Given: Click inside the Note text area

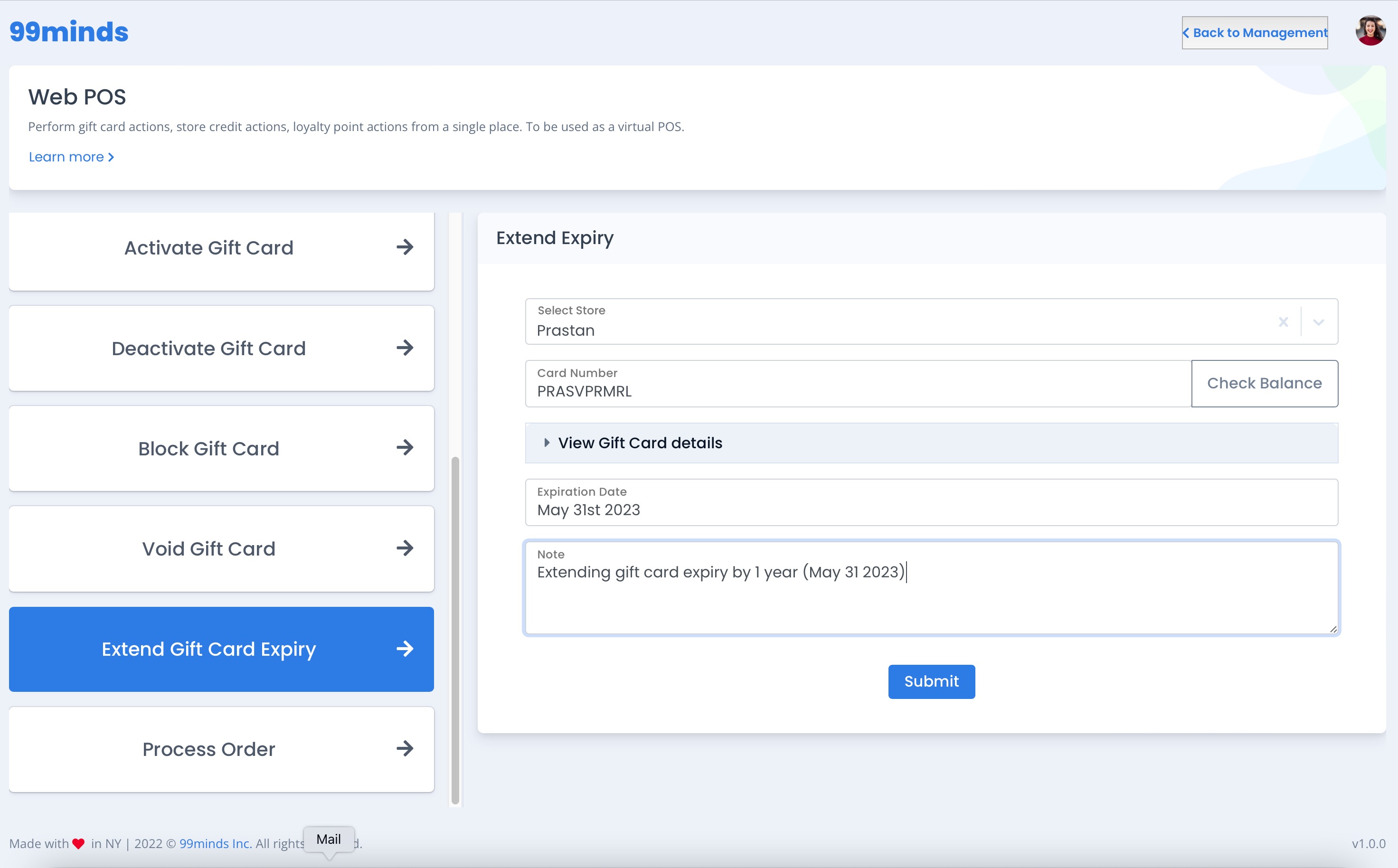Looking at the screenshot, I should tap(931, 588).
